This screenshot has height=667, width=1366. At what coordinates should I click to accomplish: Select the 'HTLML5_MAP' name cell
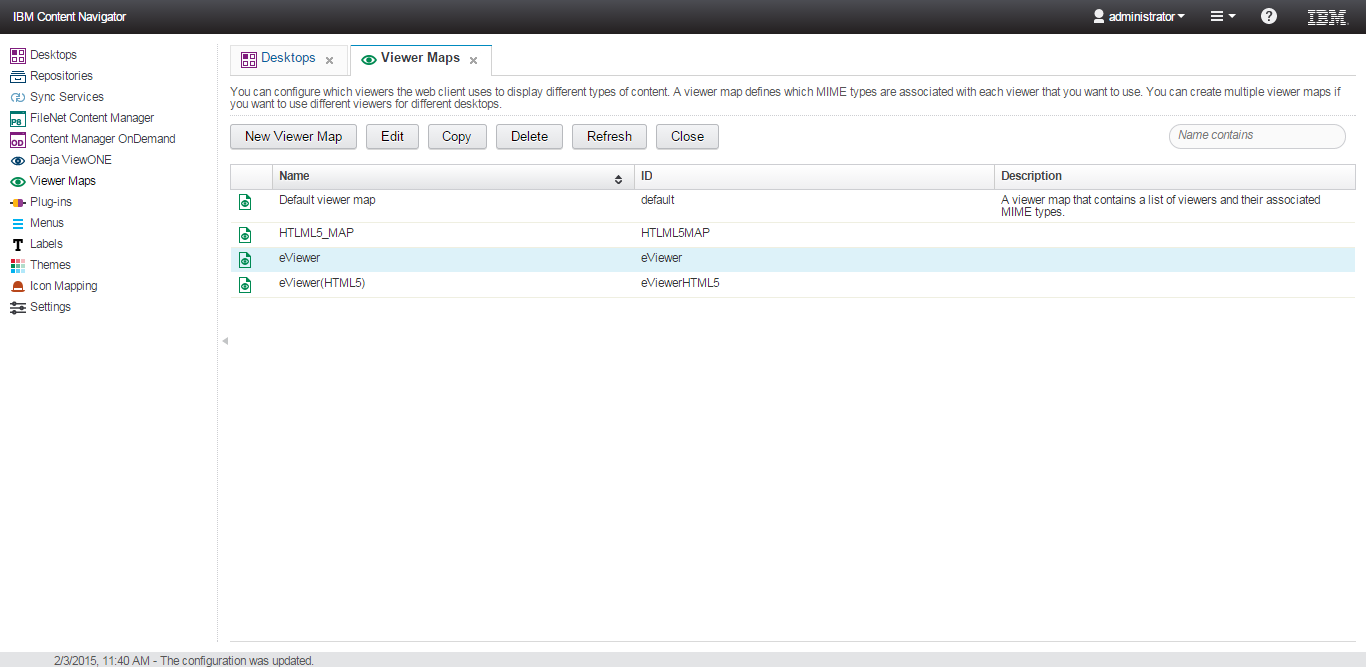point(316,233)
